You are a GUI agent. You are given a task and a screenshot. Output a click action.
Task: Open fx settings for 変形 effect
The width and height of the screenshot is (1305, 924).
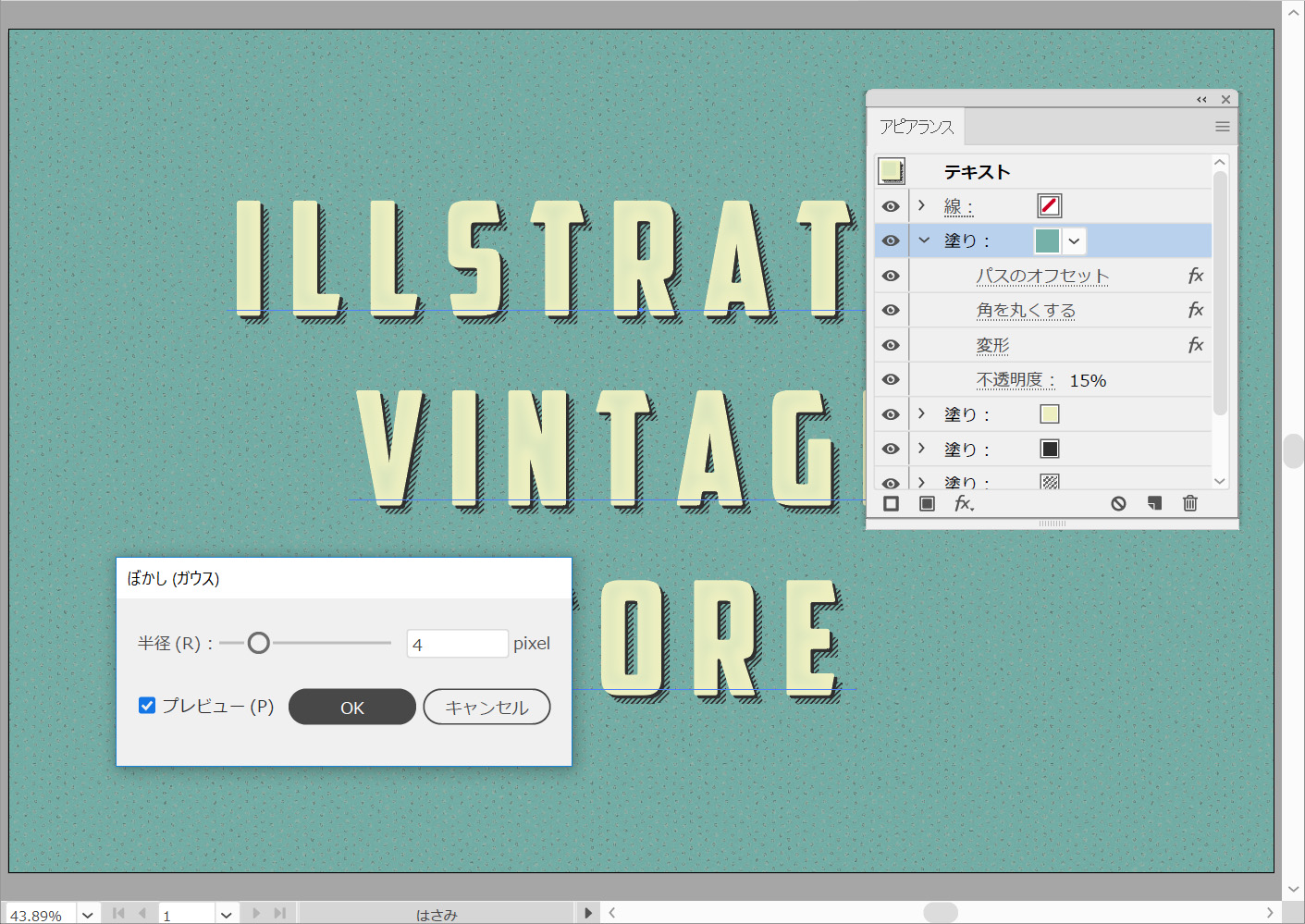[1195, 345]
